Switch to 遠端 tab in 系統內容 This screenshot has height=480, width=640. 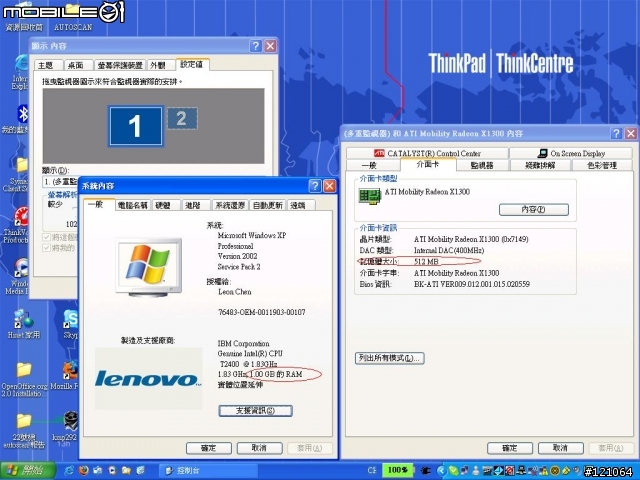click(x=301, y=205)
